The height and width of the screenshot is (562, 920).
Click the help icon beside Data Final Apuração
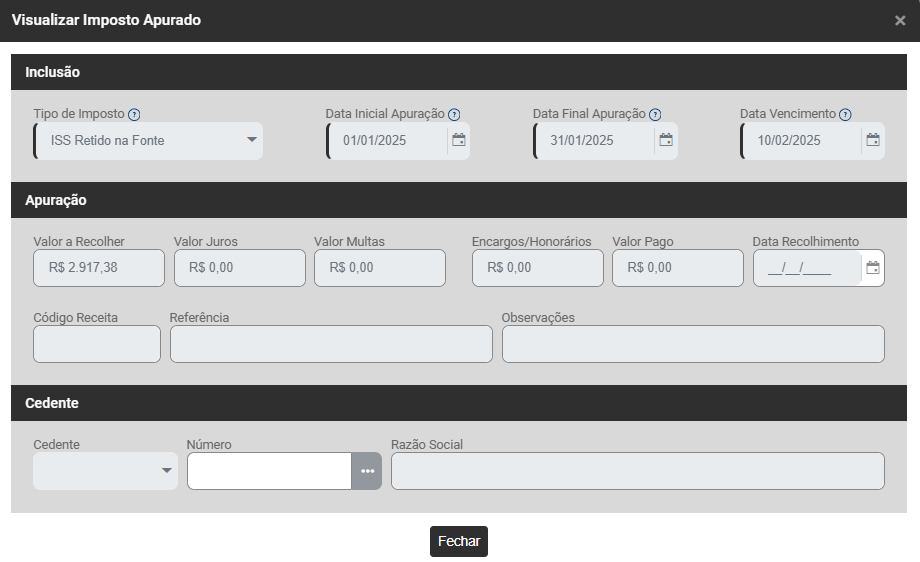tap(655, 114)
